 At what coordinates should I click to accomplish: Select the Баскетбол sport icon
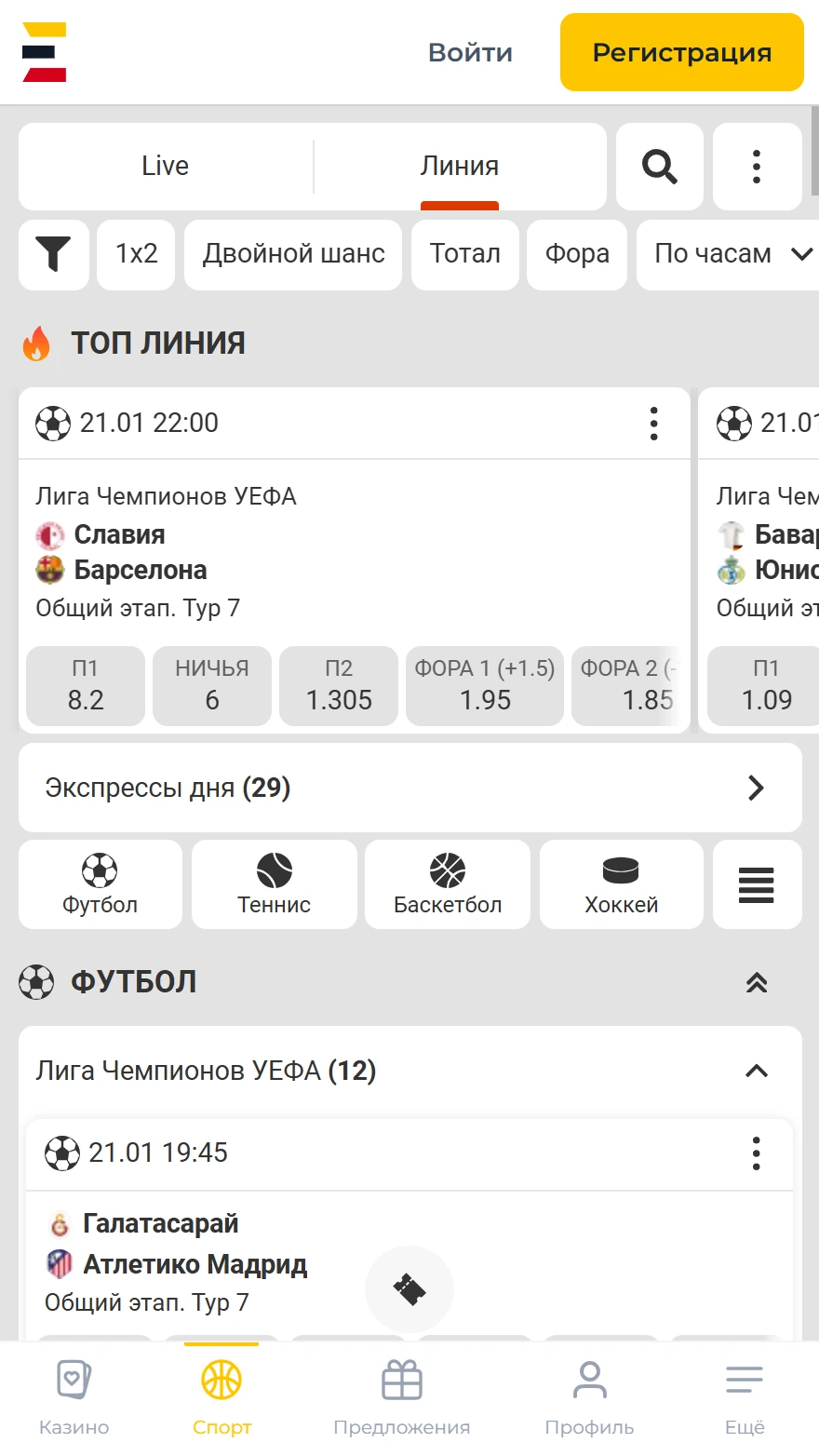pyautogui.click(x=447, y=883)
